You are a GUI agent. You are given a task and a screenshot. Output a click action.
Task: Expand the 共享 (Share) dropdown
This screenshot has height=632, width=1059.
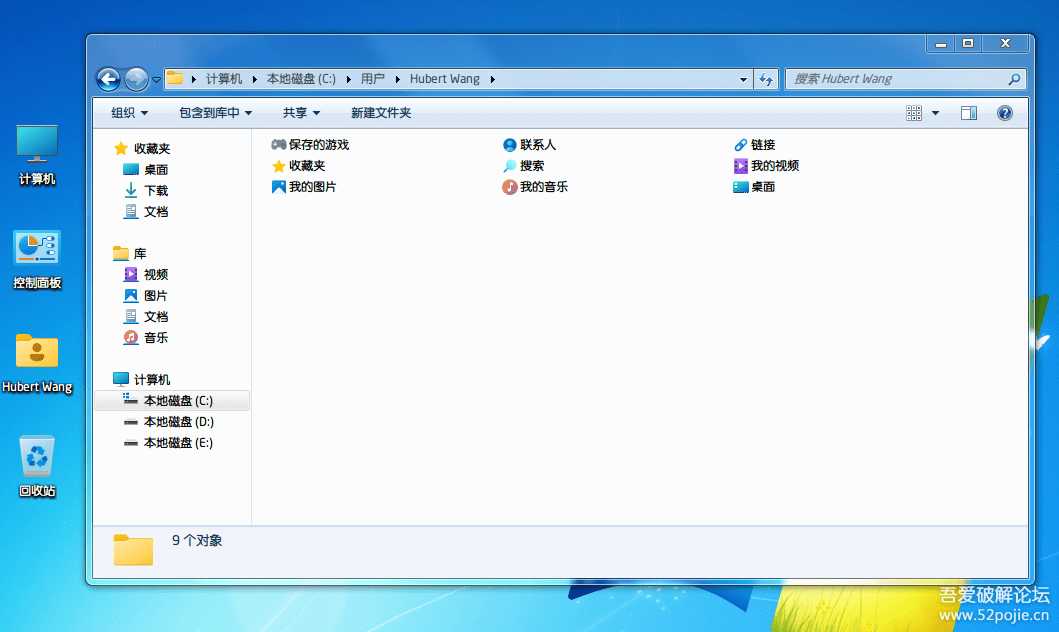[x=298, y=112]
